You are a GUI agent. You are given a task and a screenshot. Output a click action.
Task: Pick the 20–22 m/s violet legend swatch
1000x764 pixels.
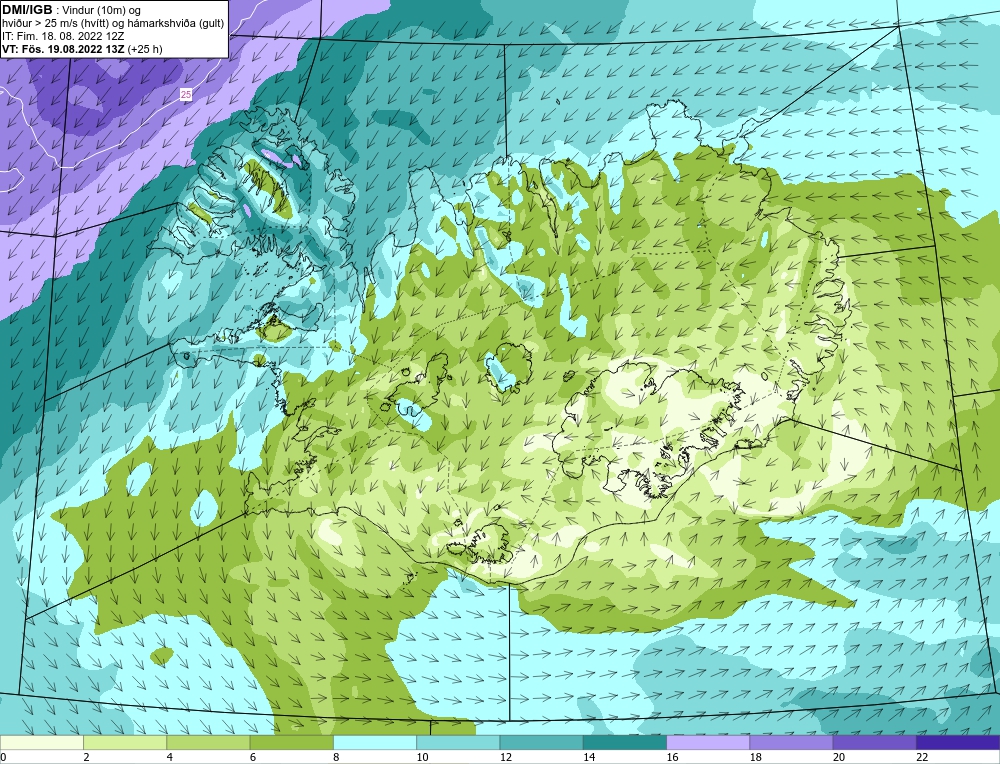pos(874,742)
